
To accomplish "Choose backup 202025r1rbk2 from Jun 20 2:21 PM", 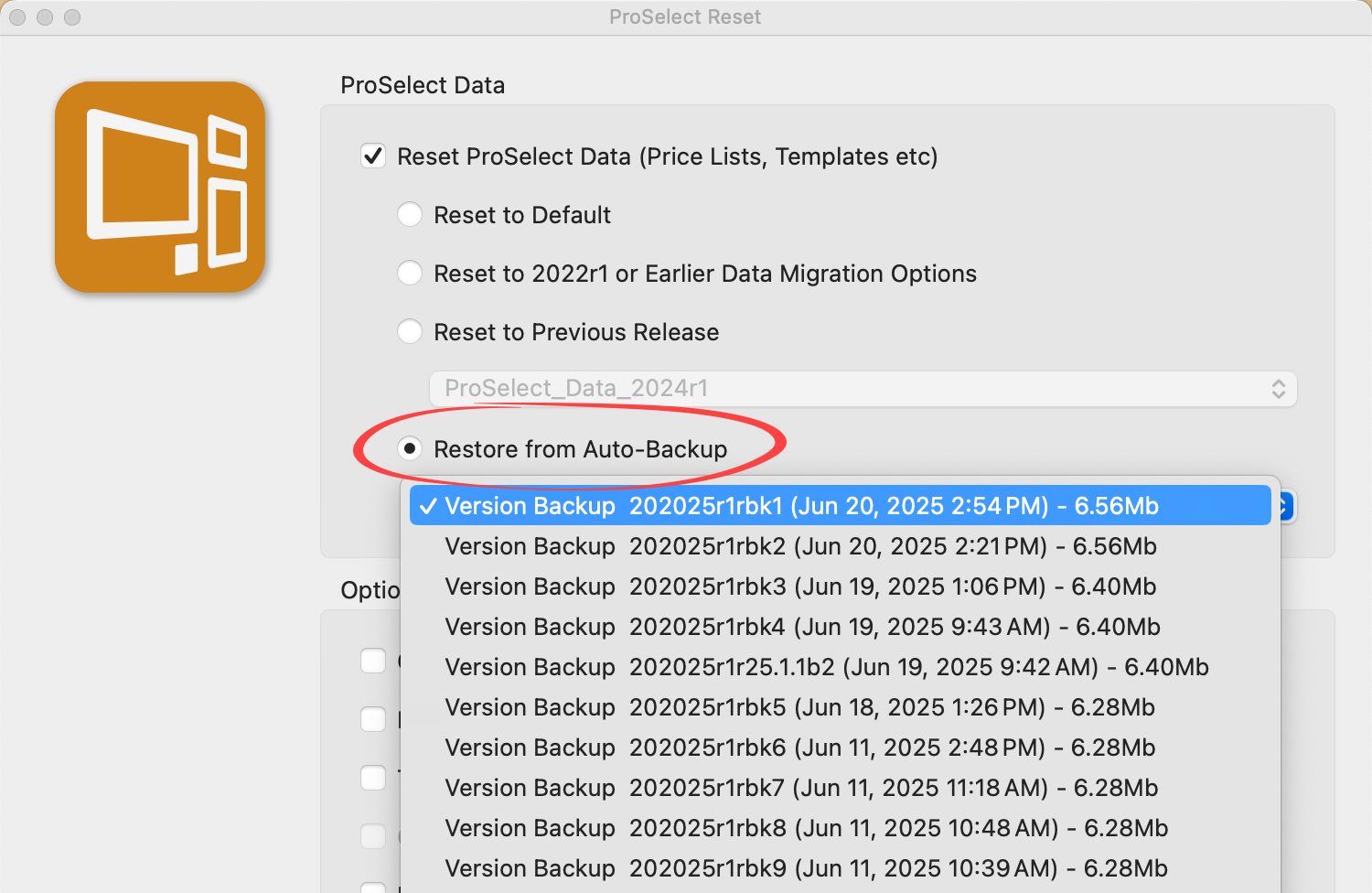I will click(x=800, y=546).
